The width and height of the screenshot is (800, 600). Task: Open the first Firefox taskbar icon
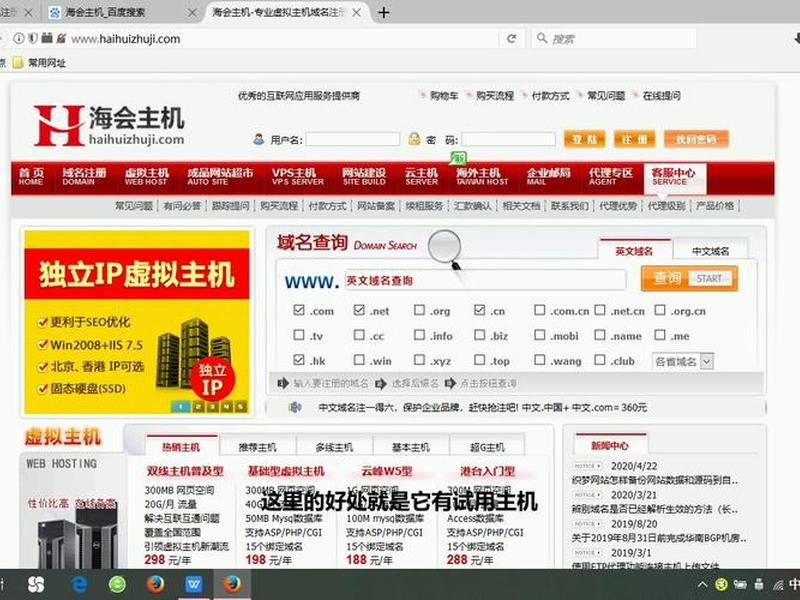[155, 584]
